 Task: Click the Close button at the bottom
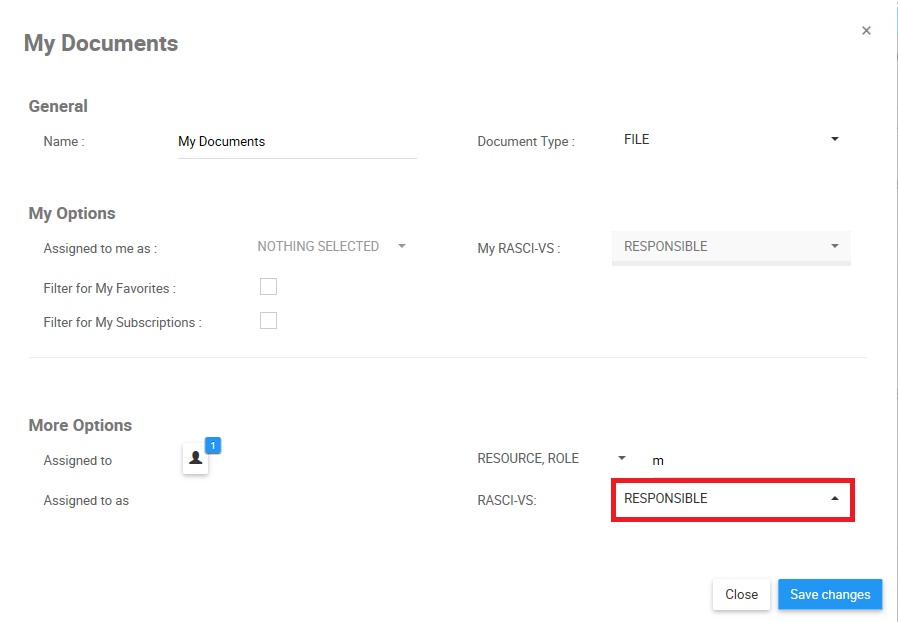741,594
